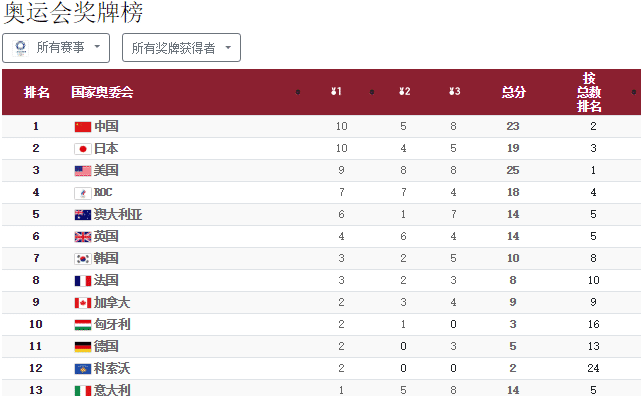Click the ROC emblem icon

coord(83,193)
